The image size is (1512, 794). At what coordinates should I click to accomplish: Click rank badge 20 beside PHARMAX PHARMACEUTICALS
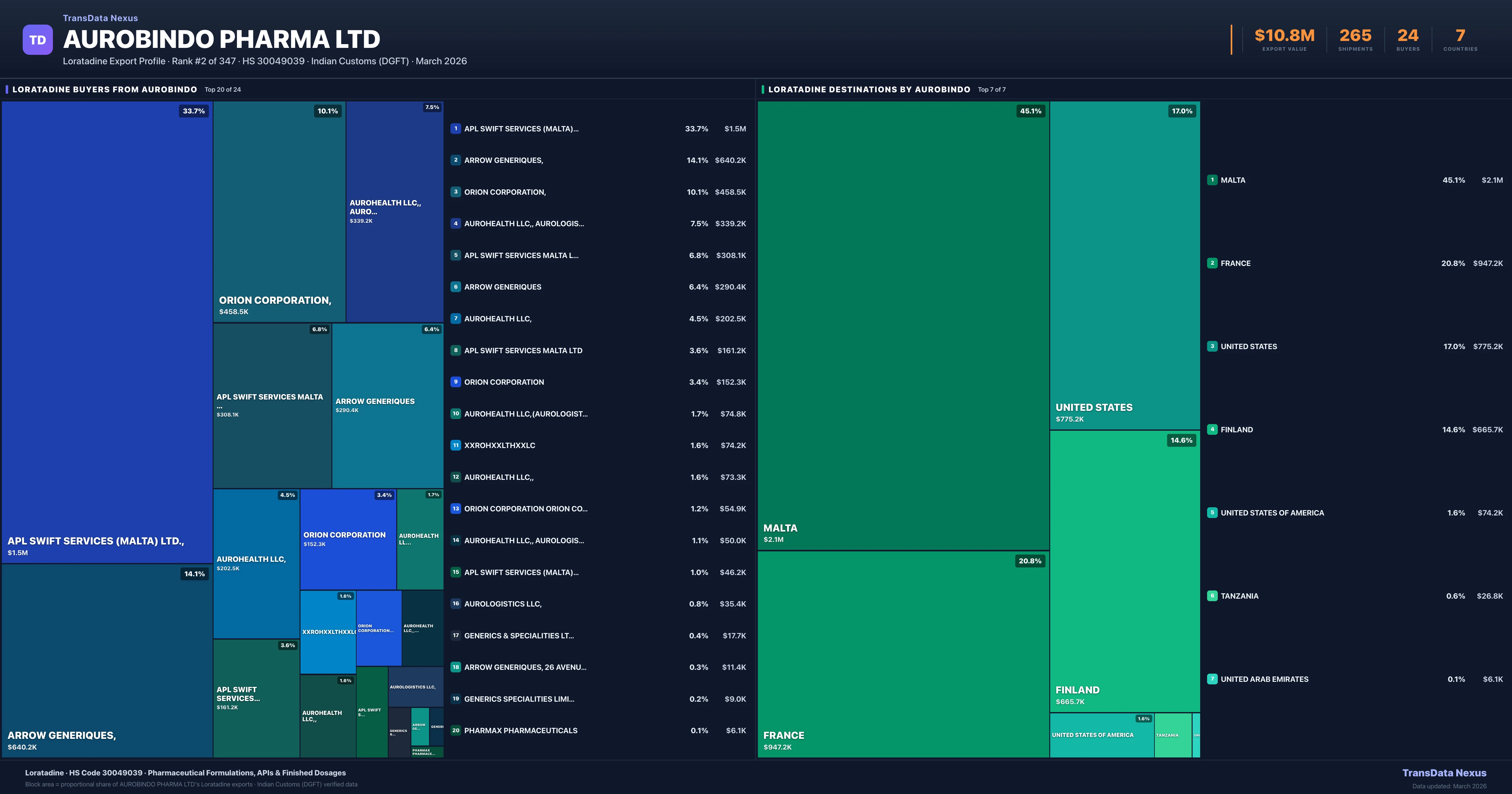(455, 730)
